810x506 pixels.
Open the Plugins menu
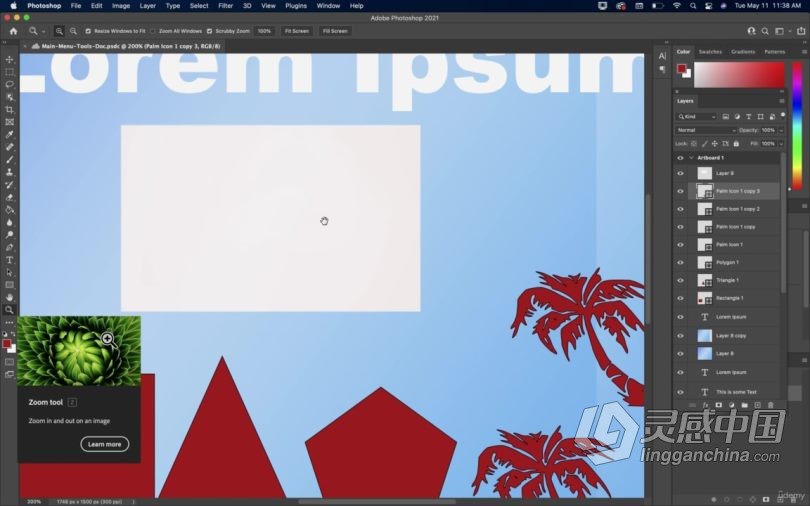[x=296, y=6]
